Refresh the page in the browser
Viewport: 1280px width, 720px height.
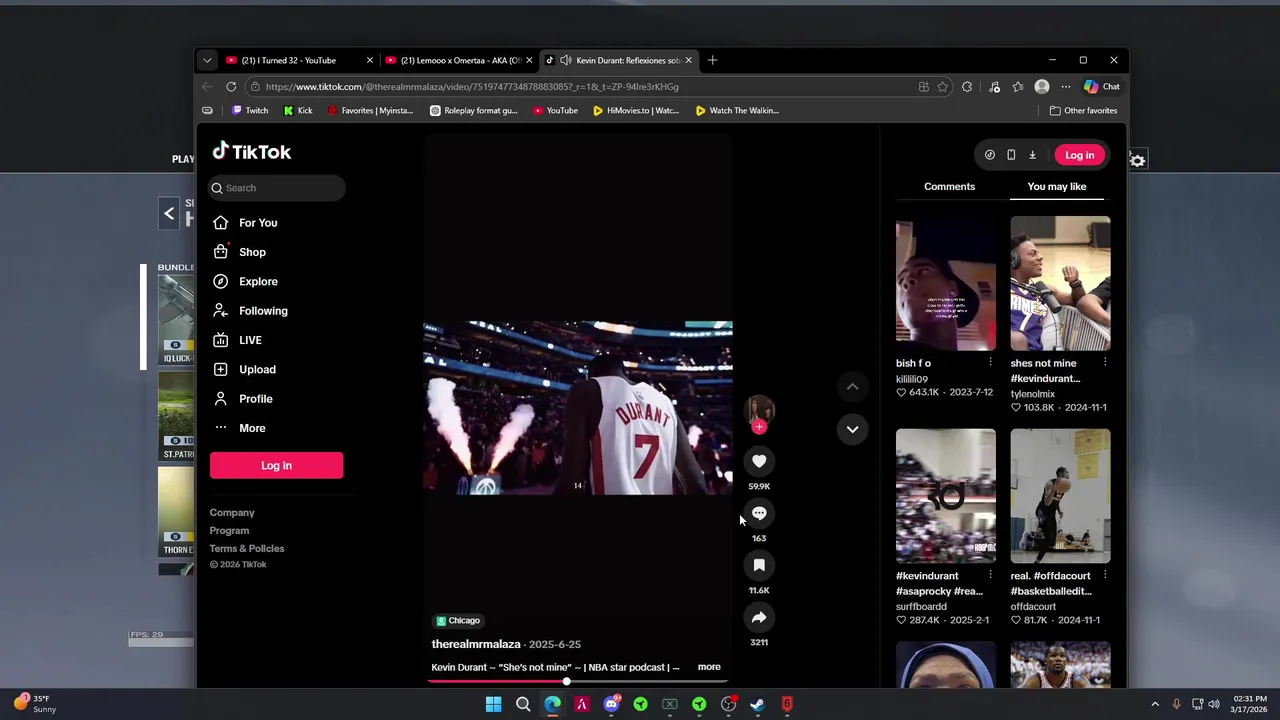click(x=231, y=87)
